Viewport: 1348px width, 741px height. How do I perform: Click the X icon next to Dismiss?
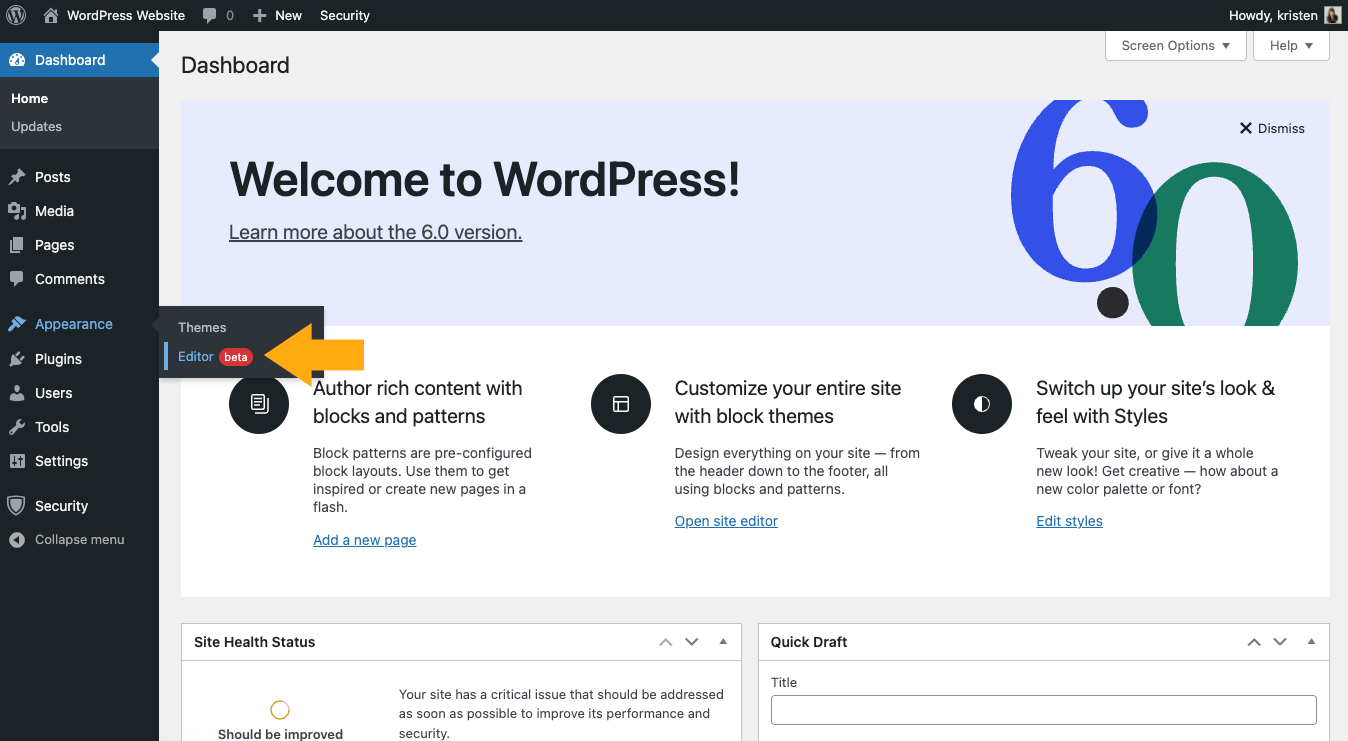[1246, 128]
